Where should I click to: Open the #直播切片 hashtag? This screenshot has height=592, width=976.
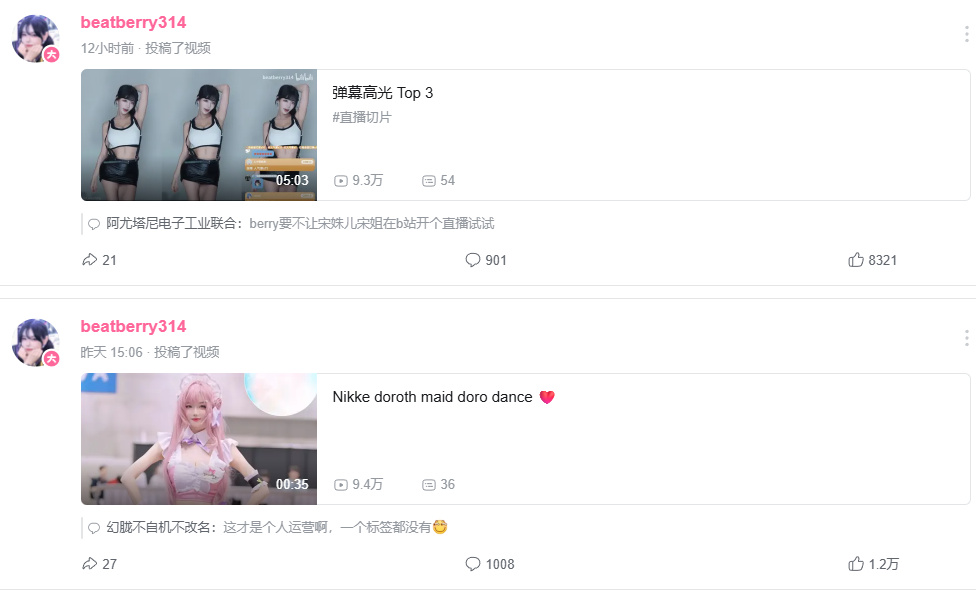362,117
